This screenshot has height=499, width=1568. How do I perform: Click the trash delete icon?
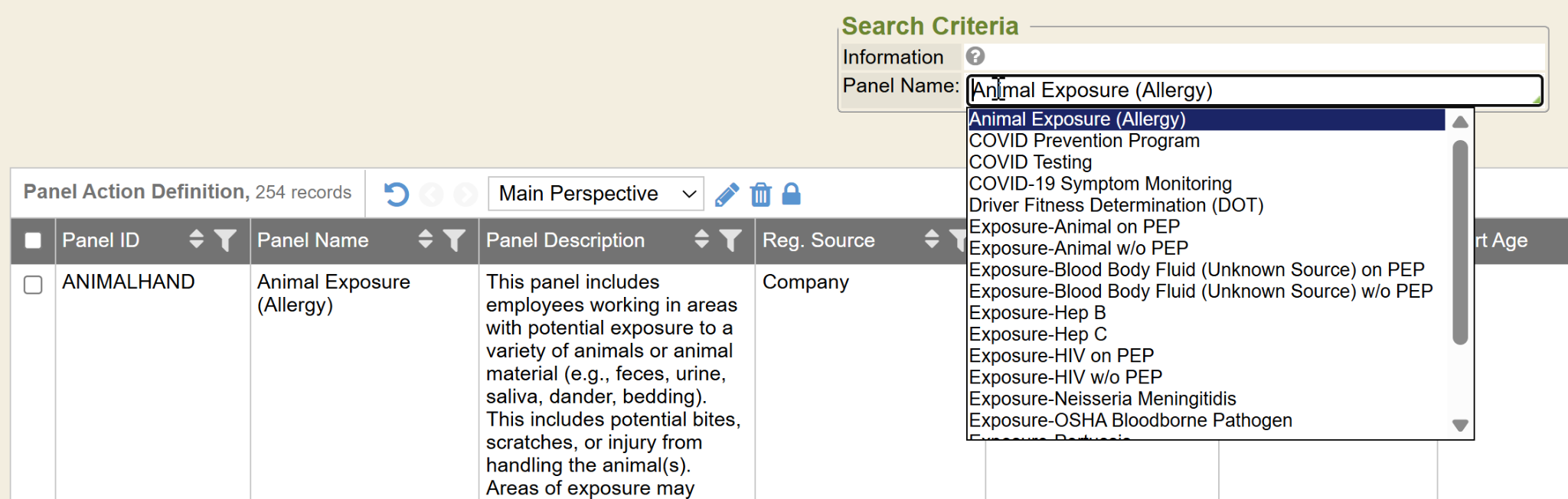(760, 194)
